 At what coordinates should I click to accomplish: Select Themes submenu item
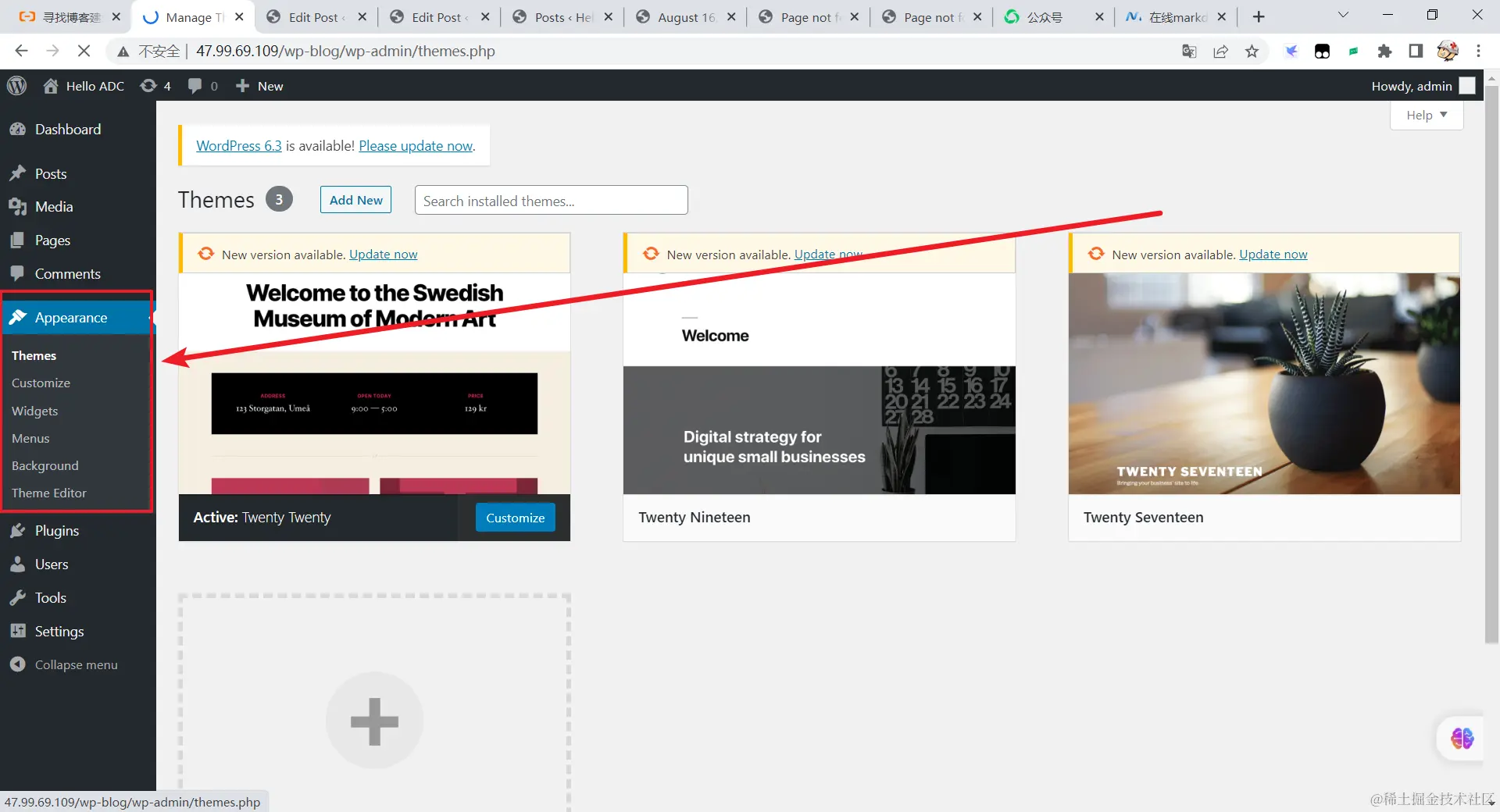34,355
